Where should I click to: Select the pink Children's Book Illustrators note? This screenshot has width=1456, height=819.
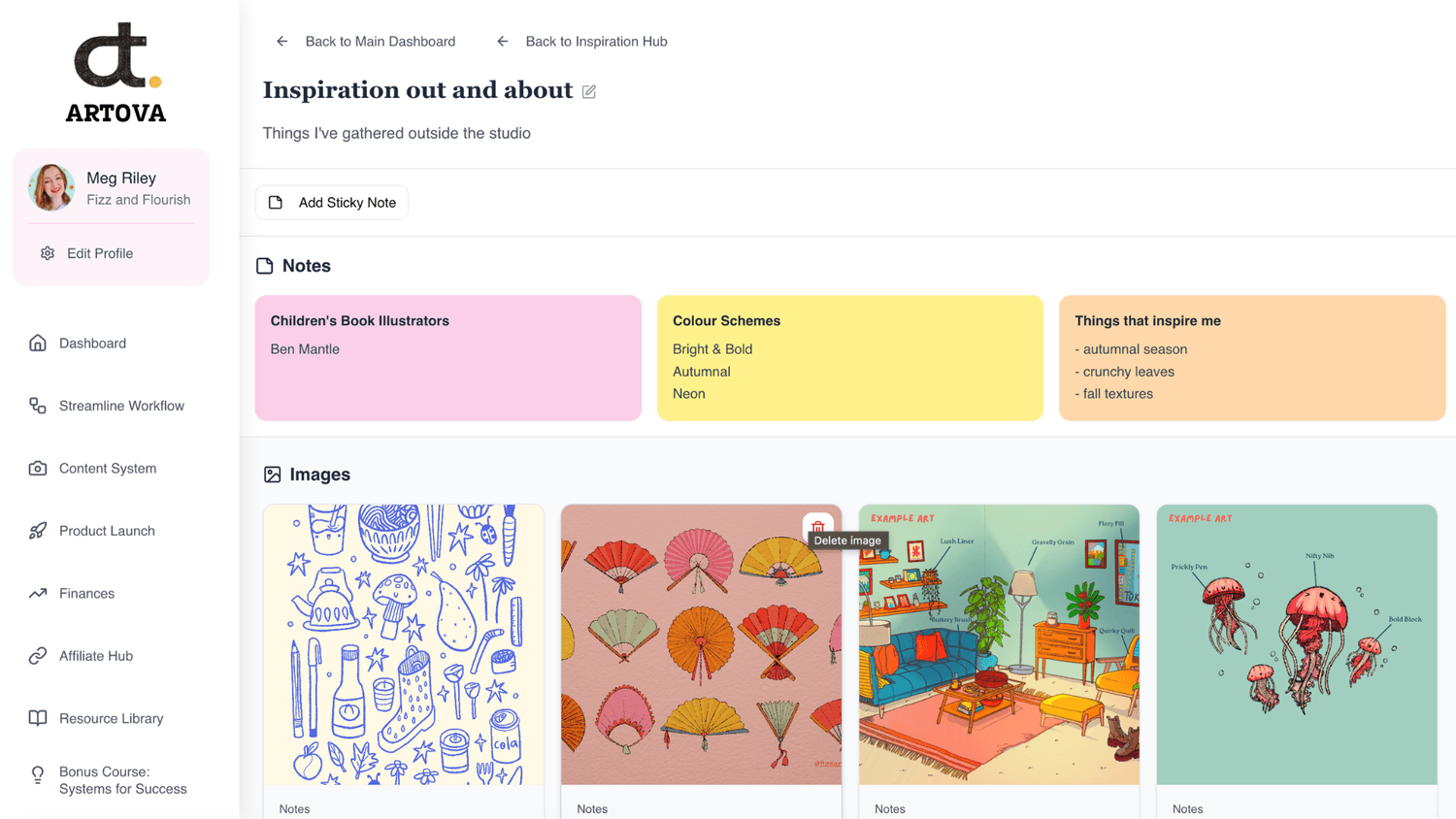[x=447, y=357]
